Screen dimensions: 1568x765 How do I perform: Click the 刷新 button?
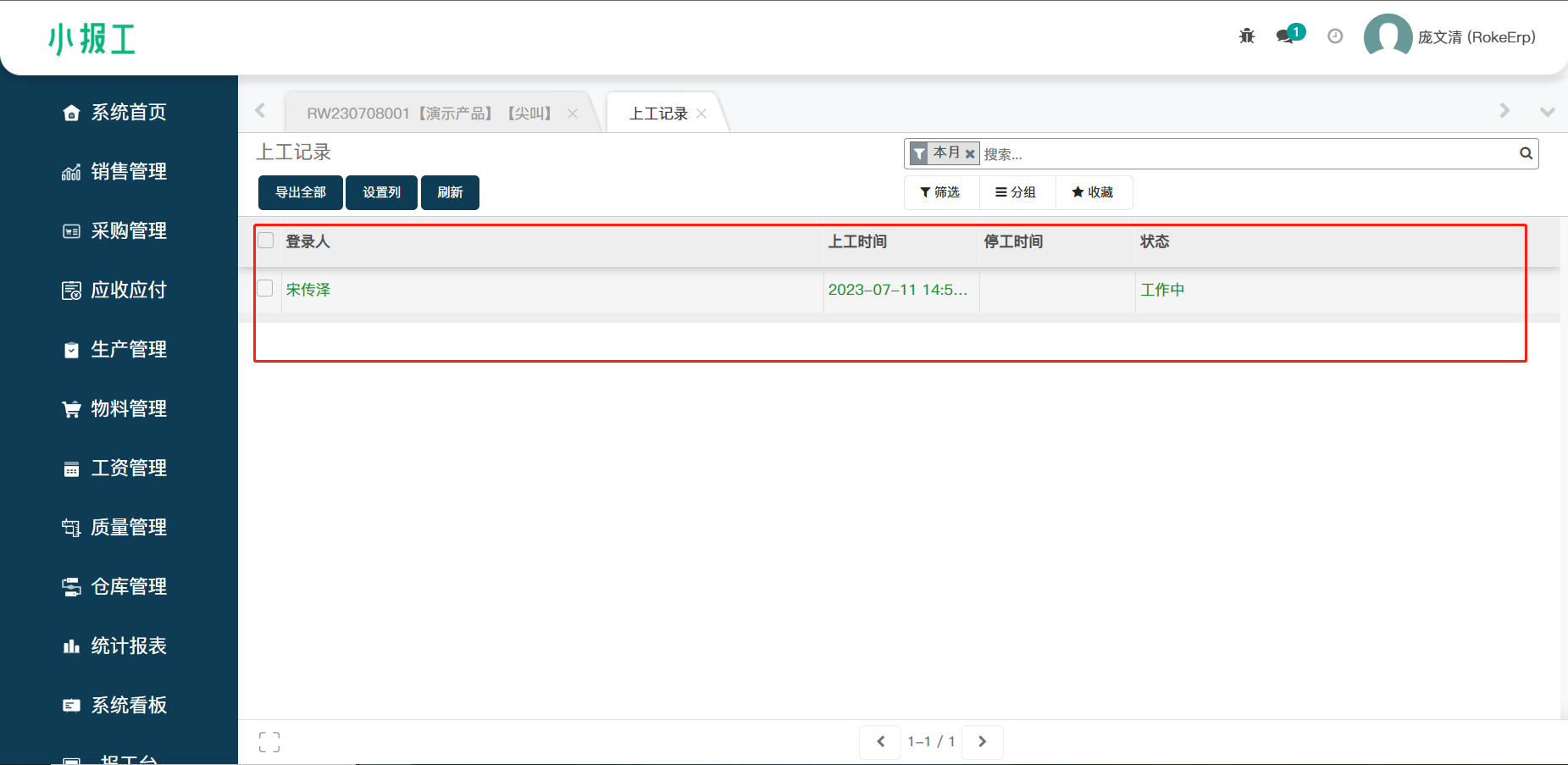coord(450,192)
